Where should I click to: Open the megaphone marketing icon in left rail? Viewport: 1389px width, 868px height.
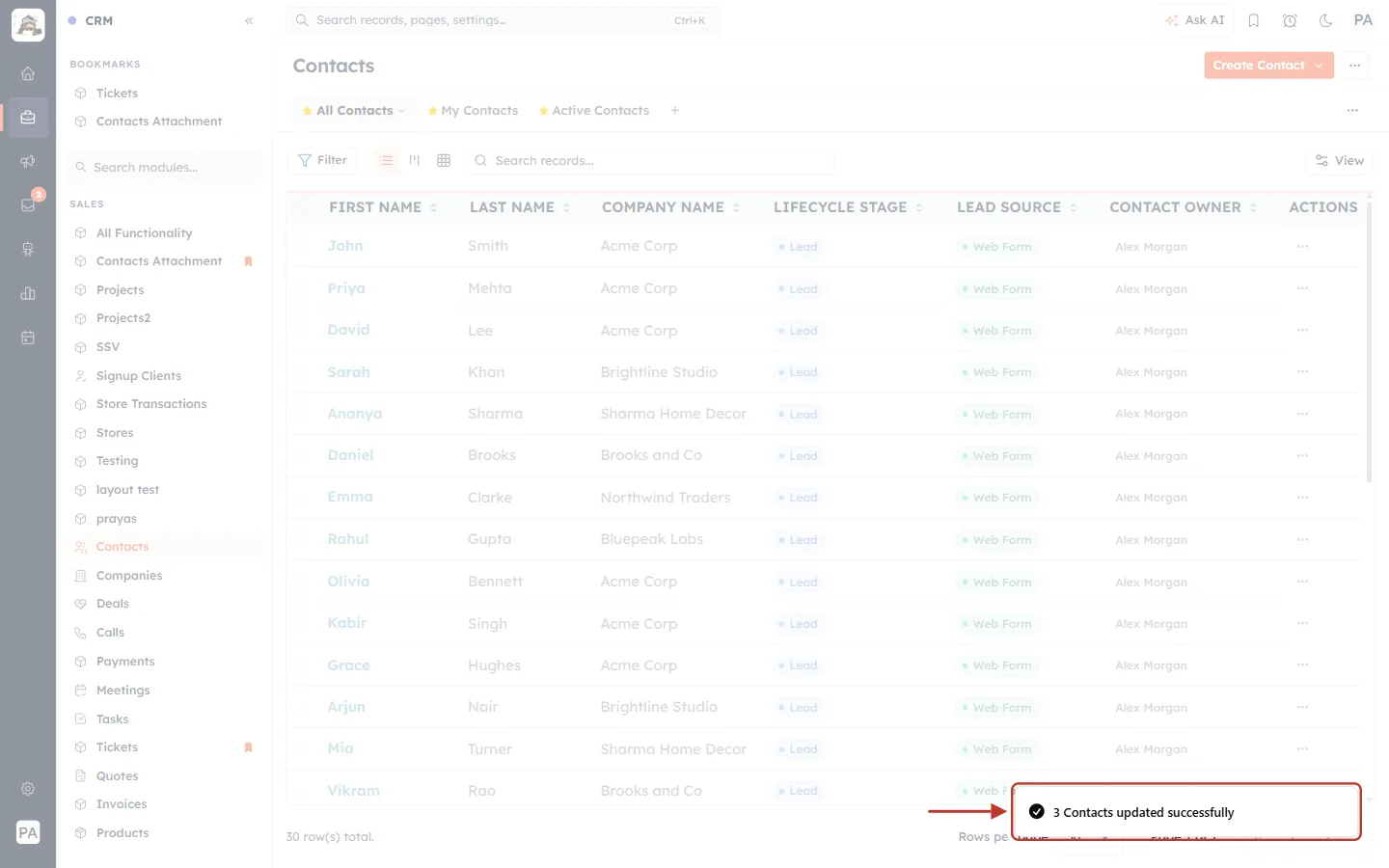[x=28, y=161]
